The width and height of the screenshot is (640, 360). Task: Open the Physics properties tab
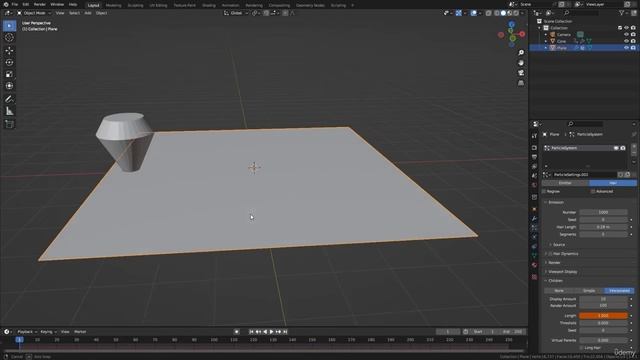point(534,237)
